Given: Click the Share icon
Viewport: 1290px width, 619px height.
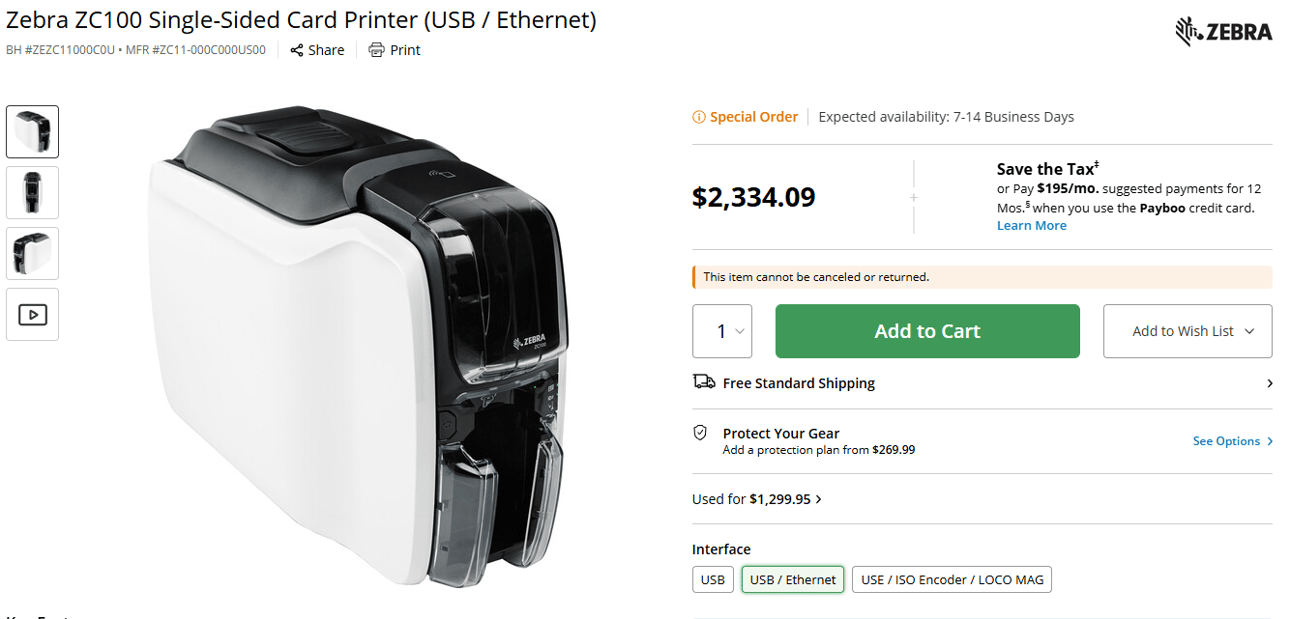Looking at the screenshot, I should (x=296, y=50).
